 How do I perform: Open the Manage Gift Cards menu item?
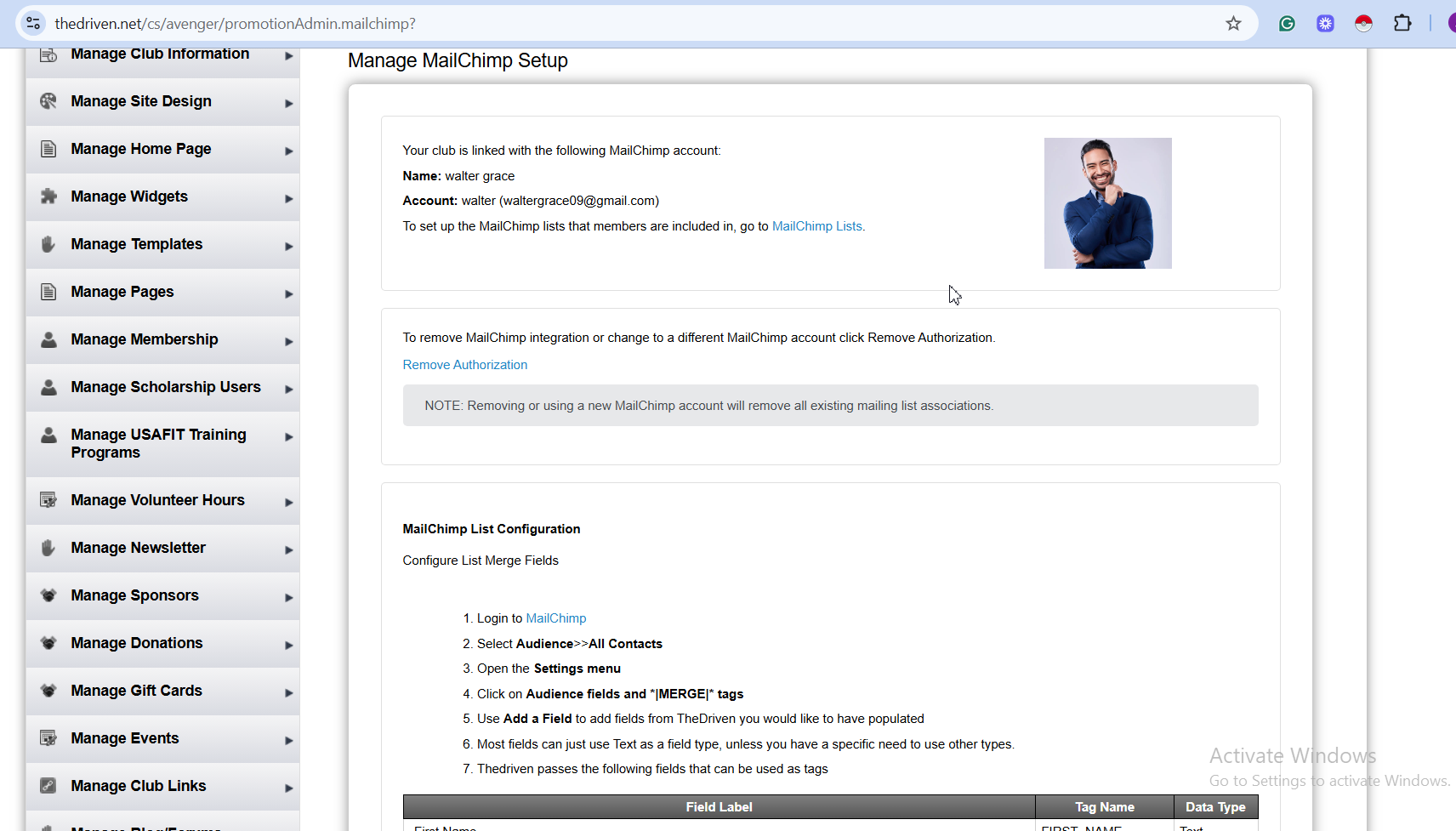click(162, 691)
